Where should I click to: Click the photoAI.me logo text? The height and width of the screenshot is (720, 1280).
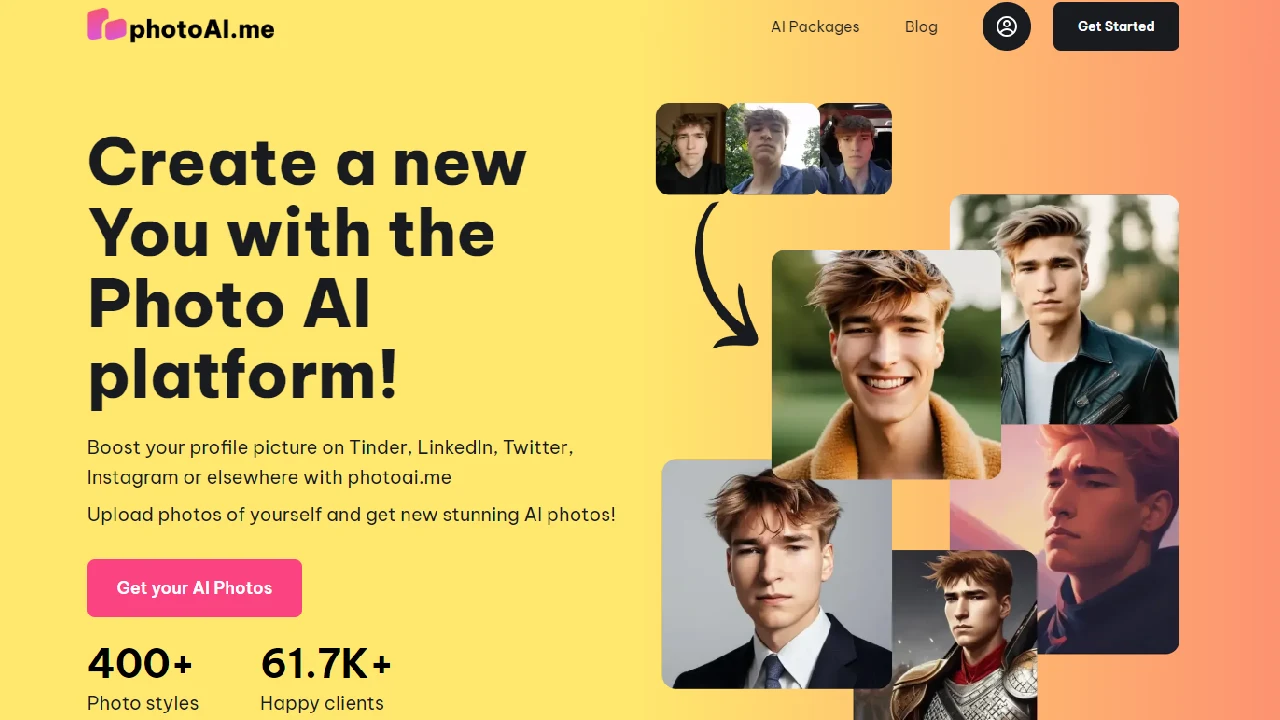(x=201, y=29)
